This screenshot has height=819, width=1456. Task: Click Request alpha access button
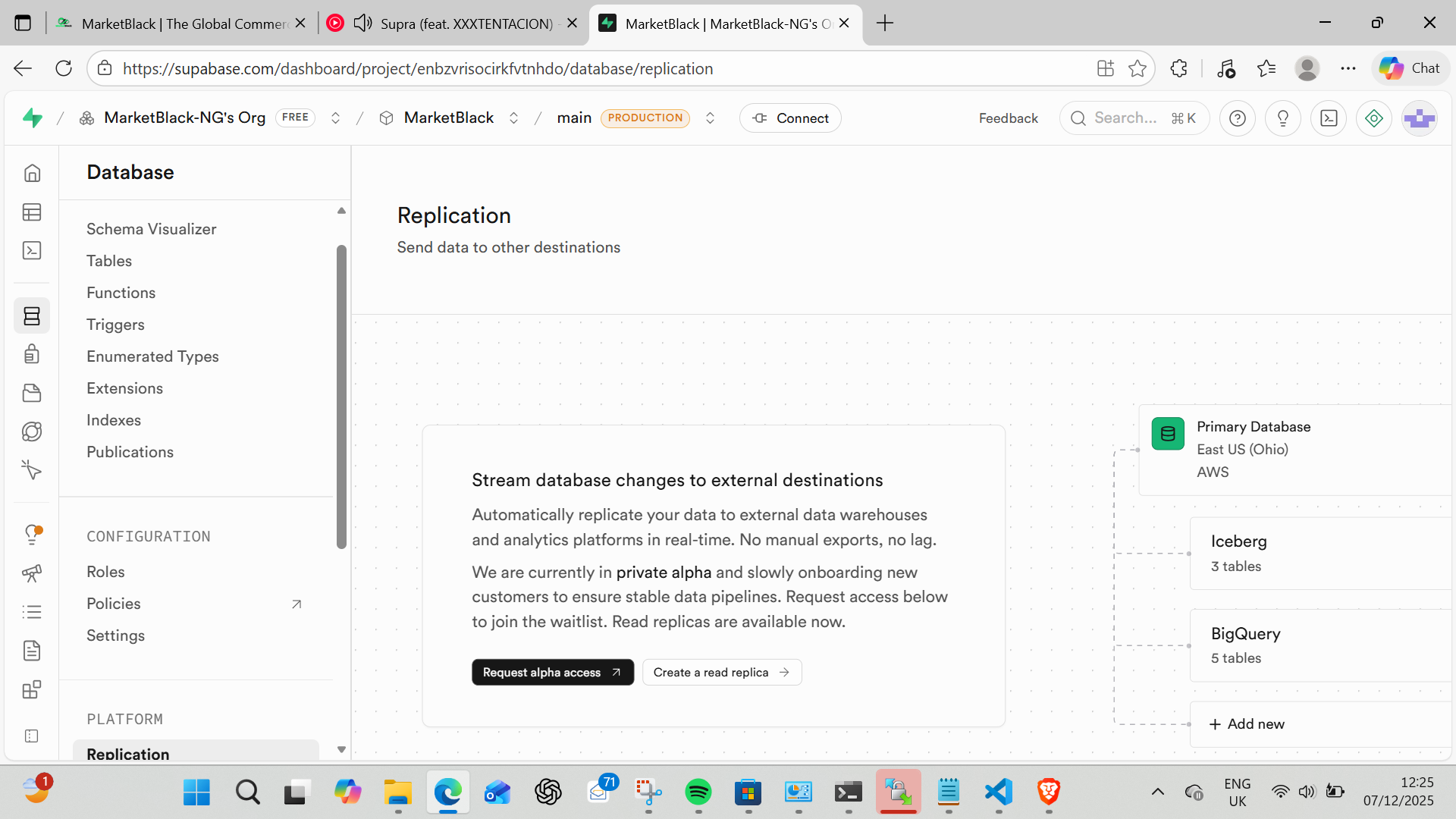(x=552, y=673)
